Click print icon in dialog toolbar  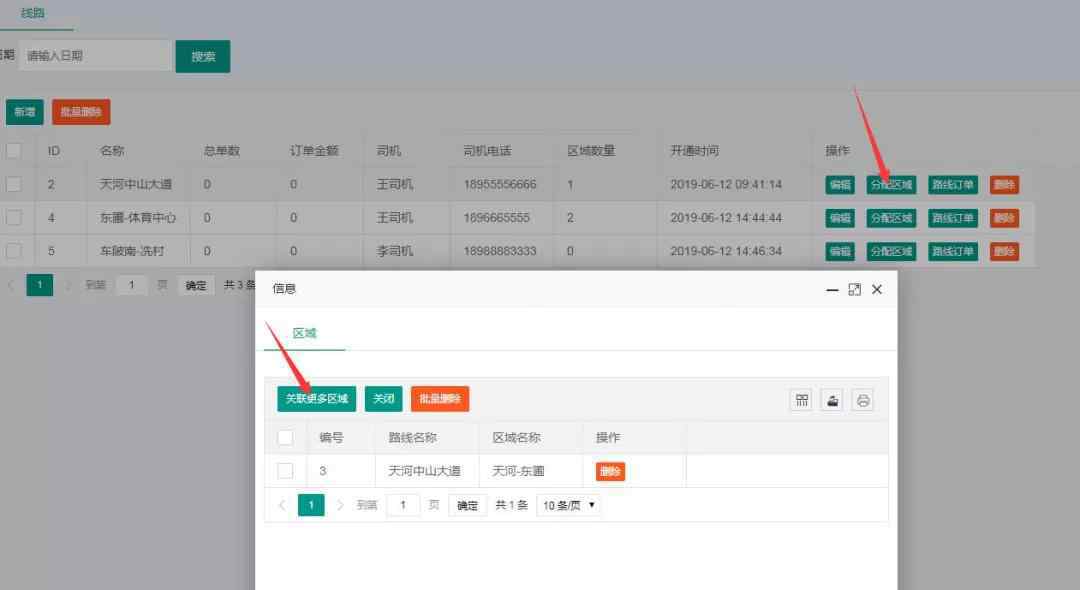click(862, 400)
